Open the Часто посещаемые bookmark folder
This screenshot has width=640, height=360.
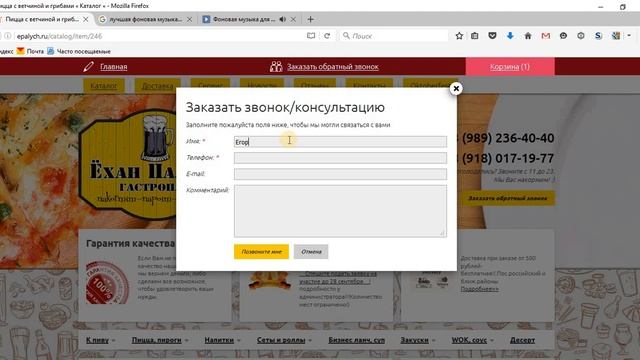(79, 51)
